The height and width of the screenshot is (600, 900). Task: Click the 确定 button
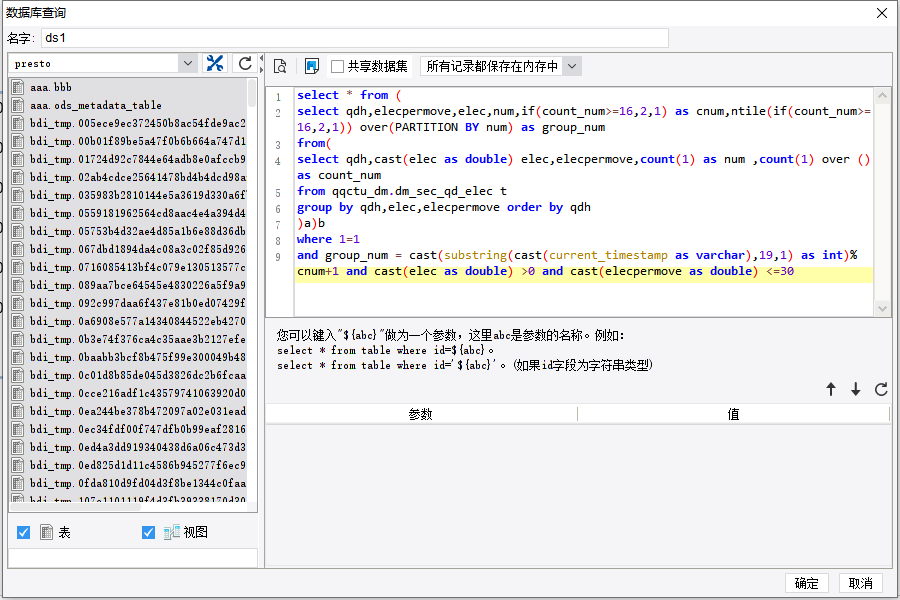click(806, 583)
